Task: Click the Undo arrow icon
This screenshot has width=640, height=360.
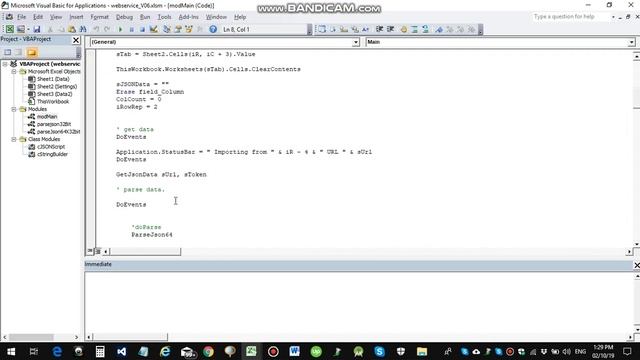Action: point(96,29)
